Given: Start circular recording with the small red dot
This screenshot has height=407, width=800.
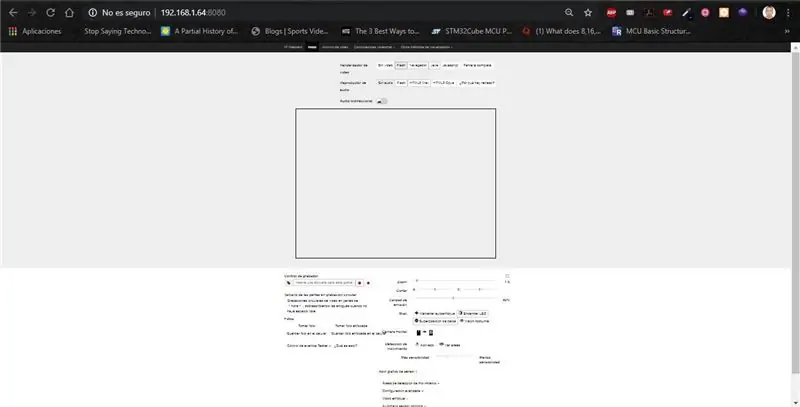Looking at the screenshot, I should [x=368, y=283].
